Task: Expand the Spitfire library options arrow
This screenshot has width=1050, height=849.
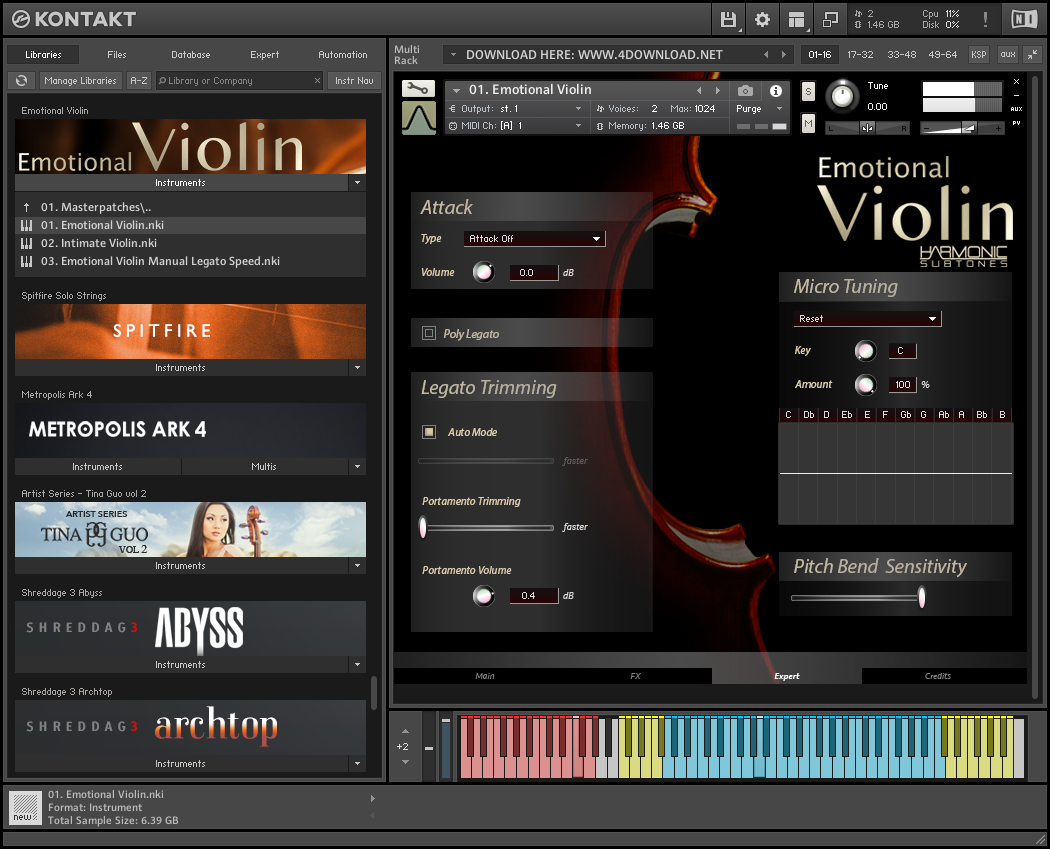Action: click(357, 367)
